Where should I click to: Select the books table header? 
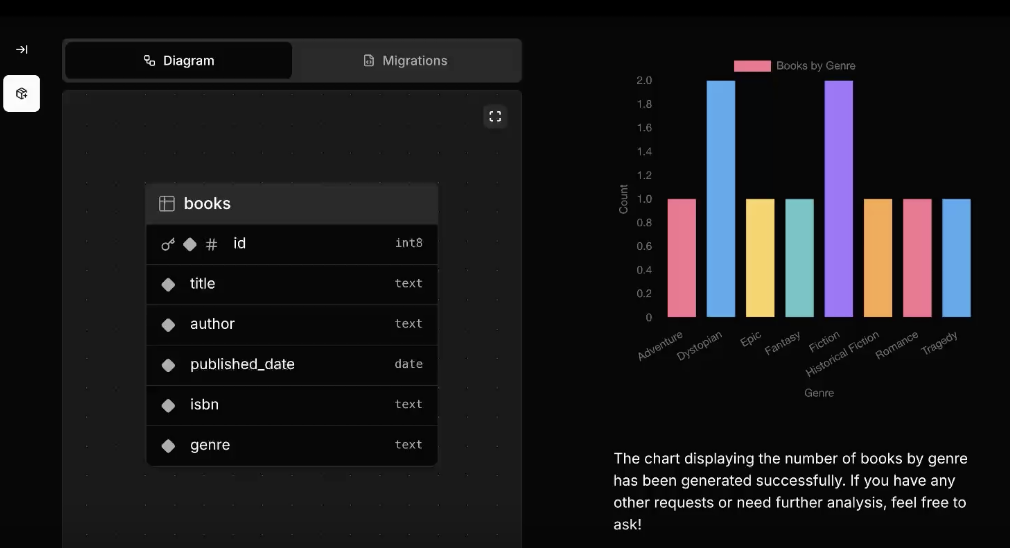(x=291, y=204)
